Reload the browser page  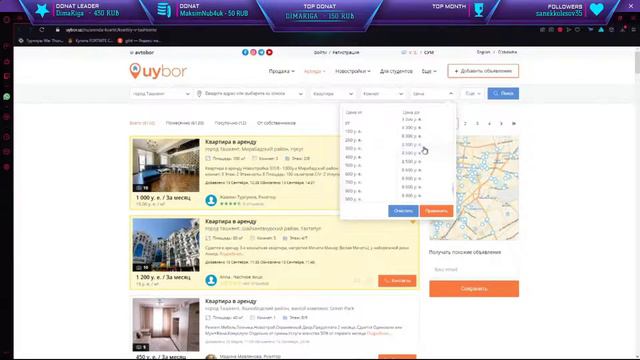click(x=42, y=30)
